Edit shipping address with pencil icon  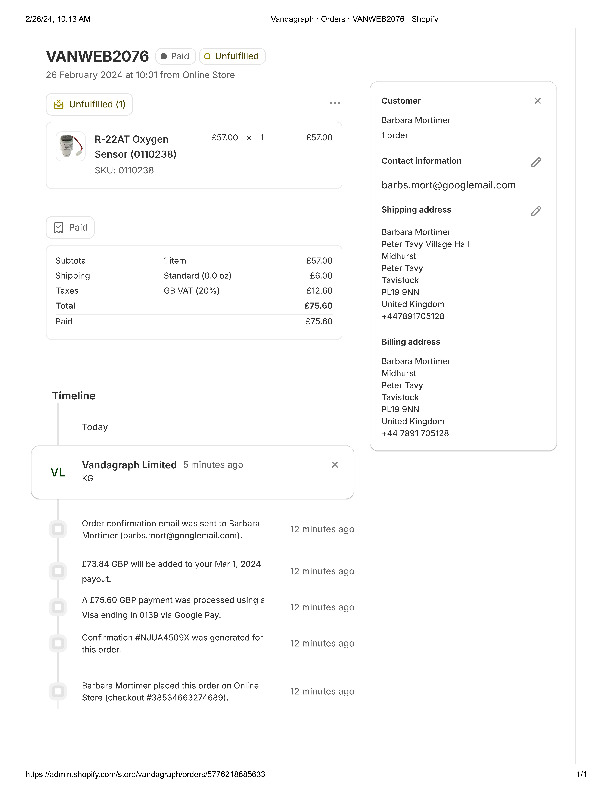pos(536,211)
